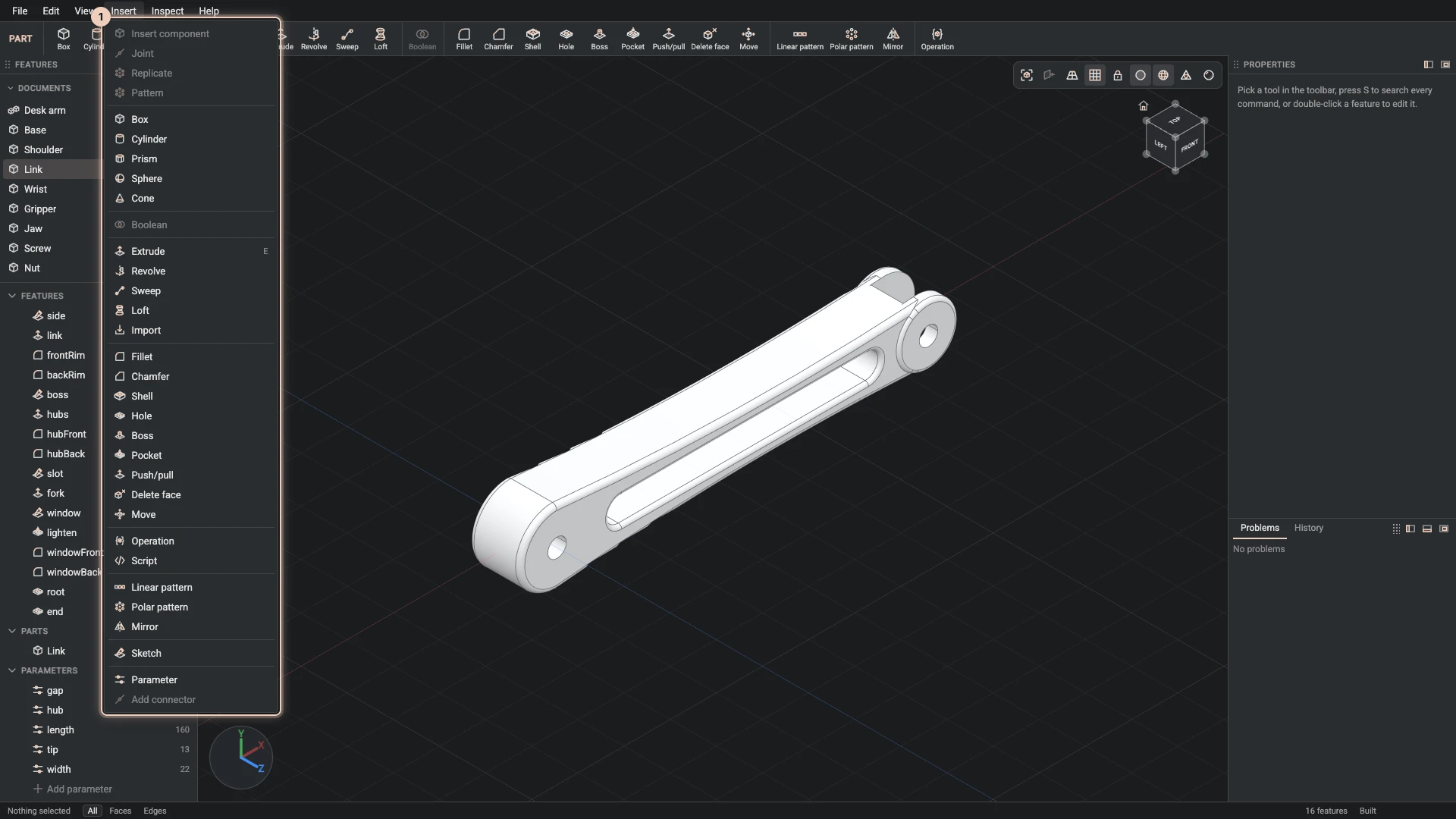Select the toolbar Sweep tool

[x=347, y=39]
